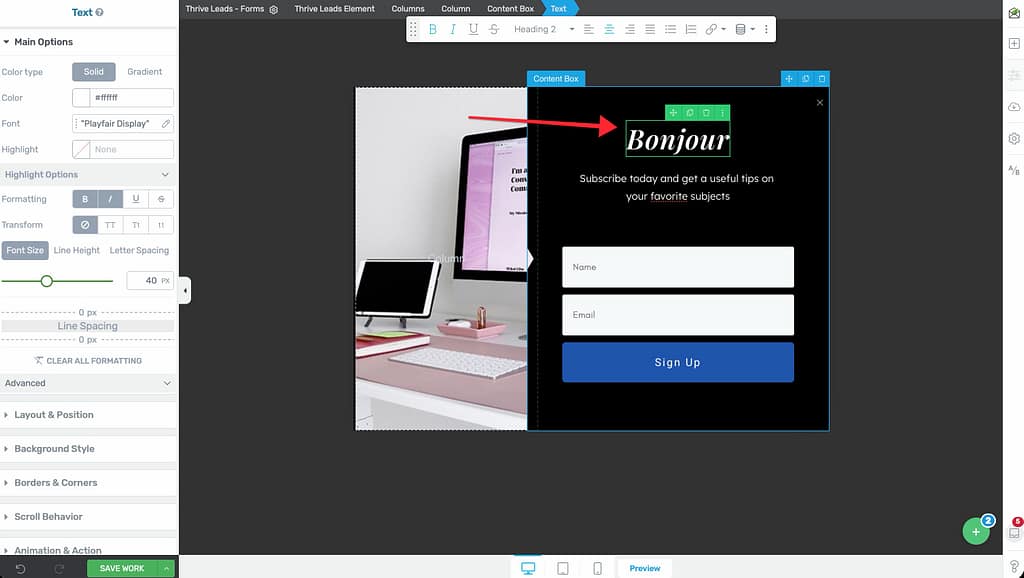1024x578 pixels.
Task: Click the green plus add element button
Action: 976,532
